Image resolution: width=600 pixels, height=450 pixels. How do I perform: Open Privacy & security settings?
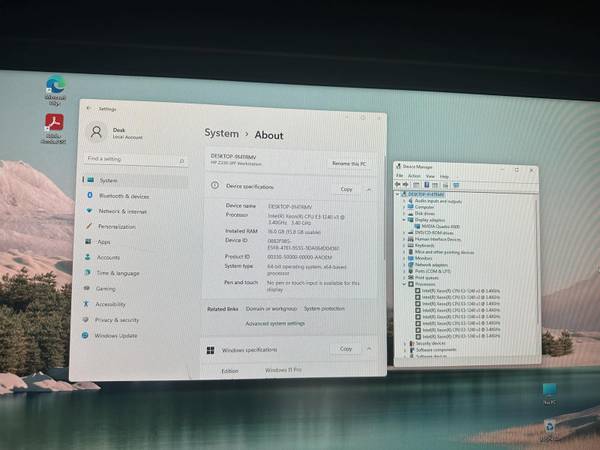pyautogui.click(x=117, y=320)
